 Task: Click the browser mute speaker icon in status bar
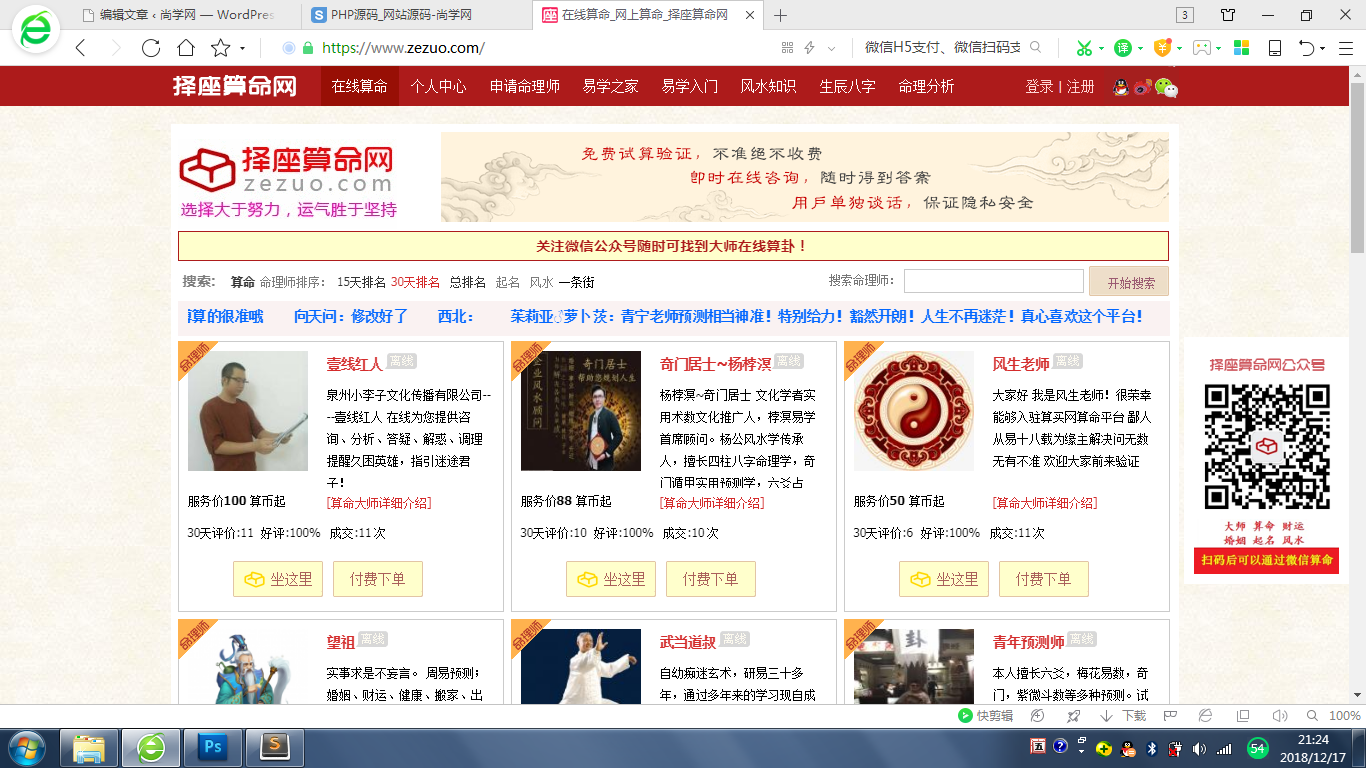[x=1279, y=716]
